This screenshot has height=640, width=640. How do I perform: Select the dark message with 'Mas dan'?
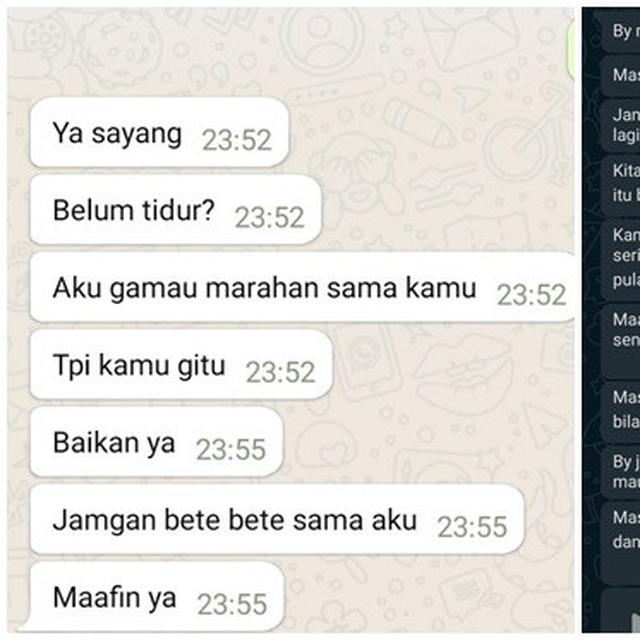click(620, 543)
